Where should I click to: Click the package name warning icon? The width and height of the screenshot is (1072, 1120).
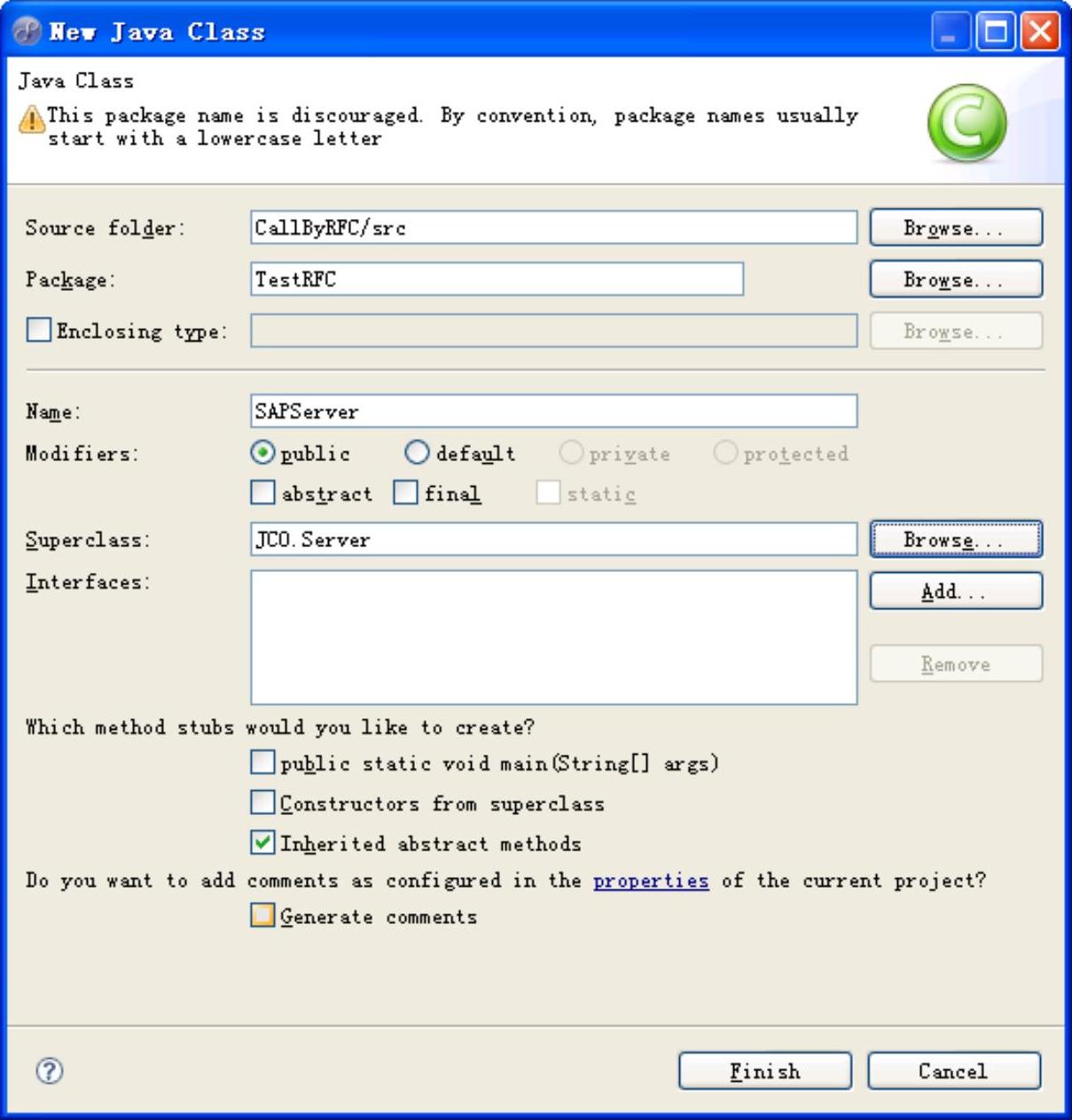point(32,118)
